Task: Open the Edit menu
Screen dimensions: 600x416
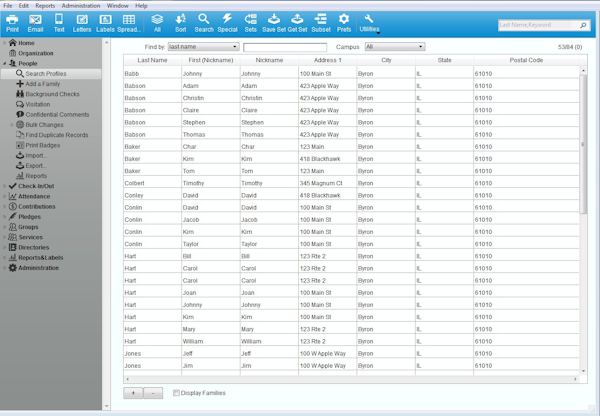Action: tap(24, 6)
